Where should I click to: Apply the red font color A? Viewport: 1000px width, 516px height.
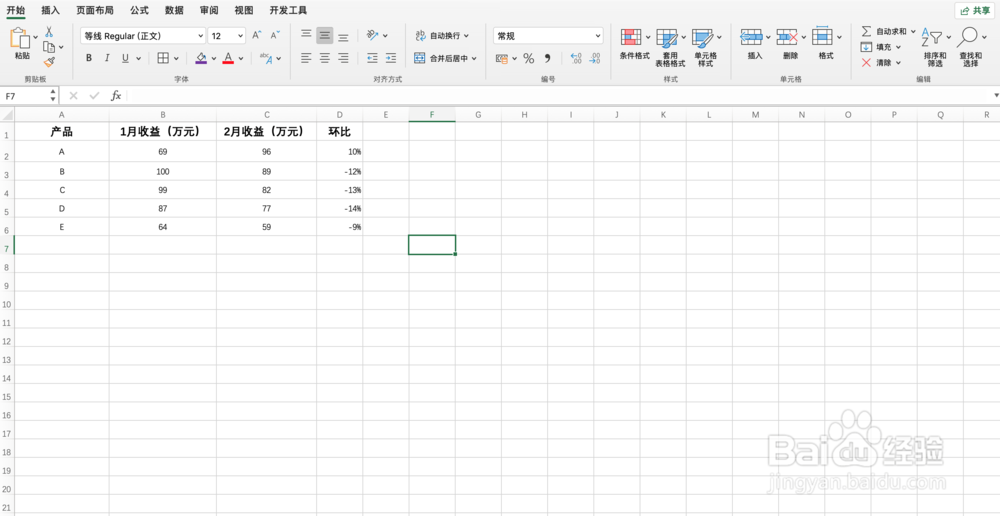pyautogui.click(x=228, y=58)
